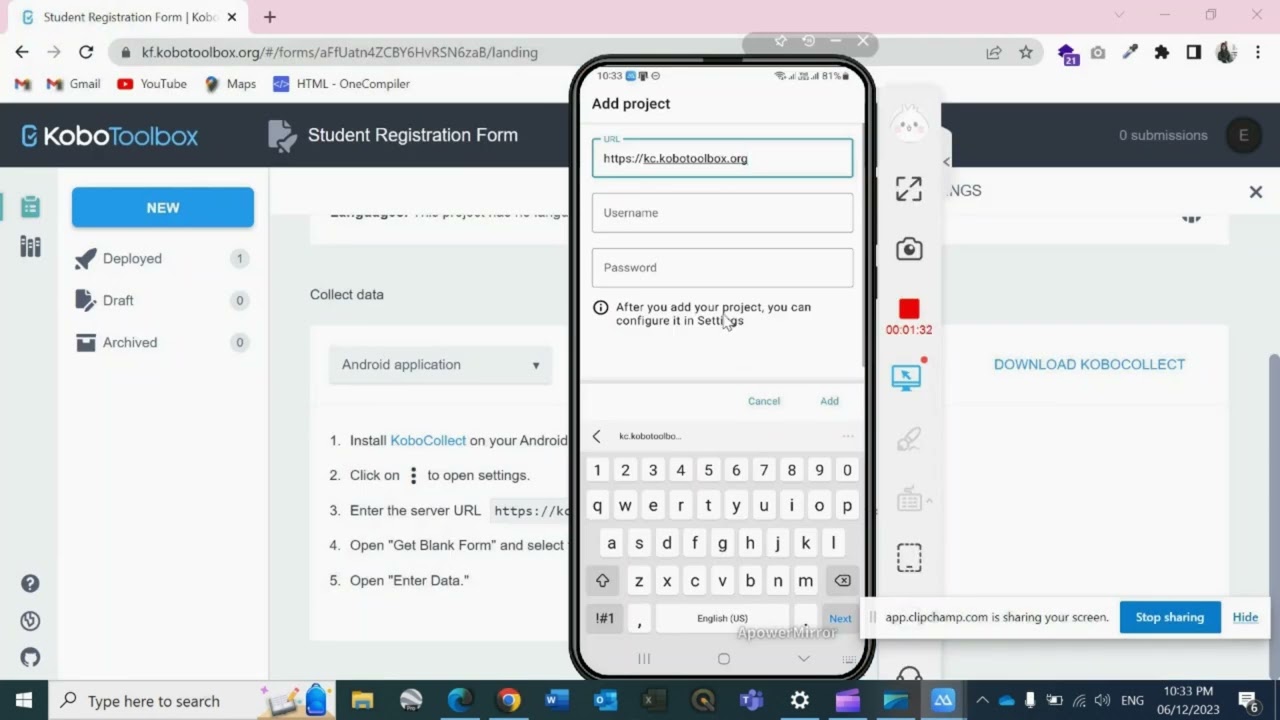
Task: Open Microsoft Teams from the taskbar
Action: 750,700
